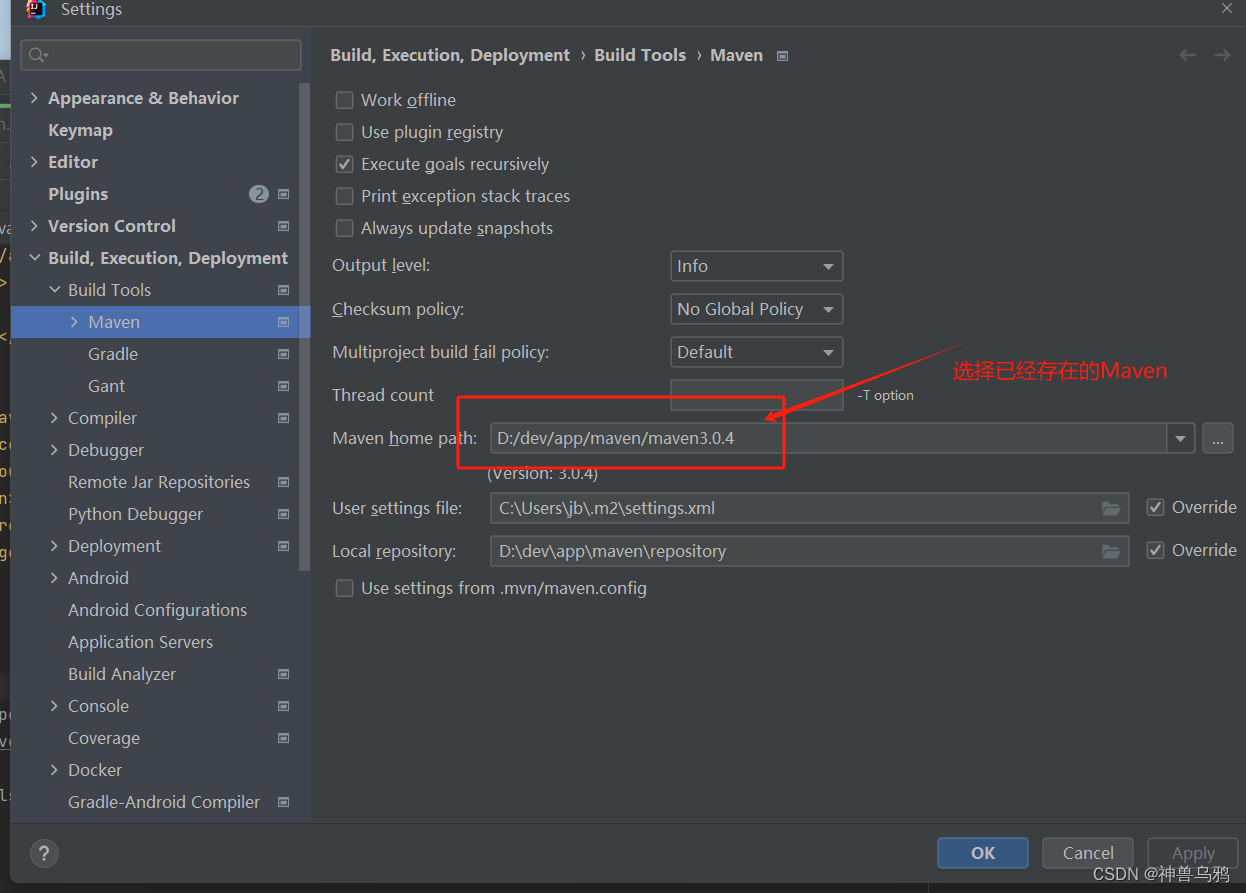Enable Print exception stack traces
The height and width of the screenshot is (893, 1246).
(344, 196)
